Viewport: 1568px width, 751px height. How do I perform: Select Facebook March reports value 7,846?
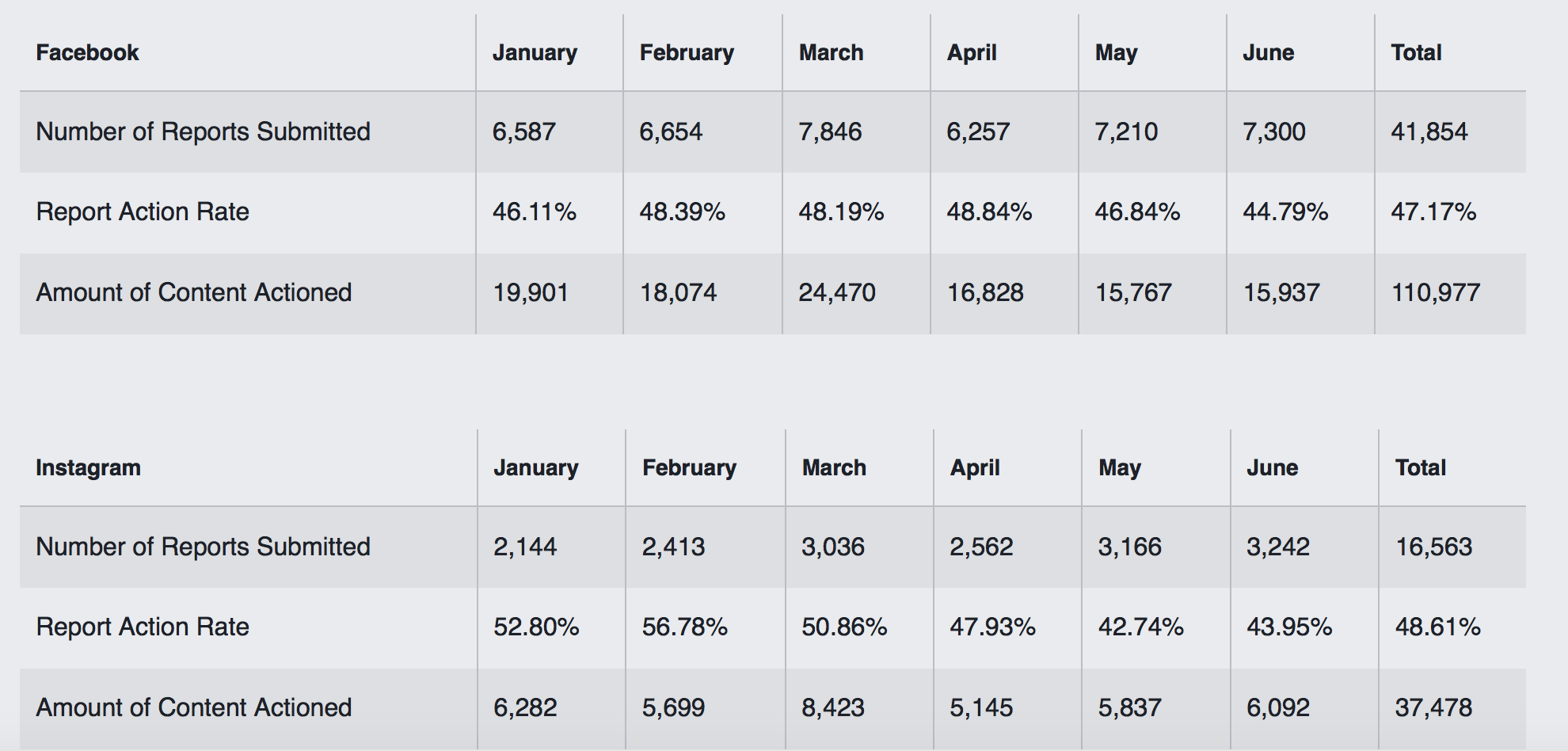pyautogui.click(x=830, y=132)
